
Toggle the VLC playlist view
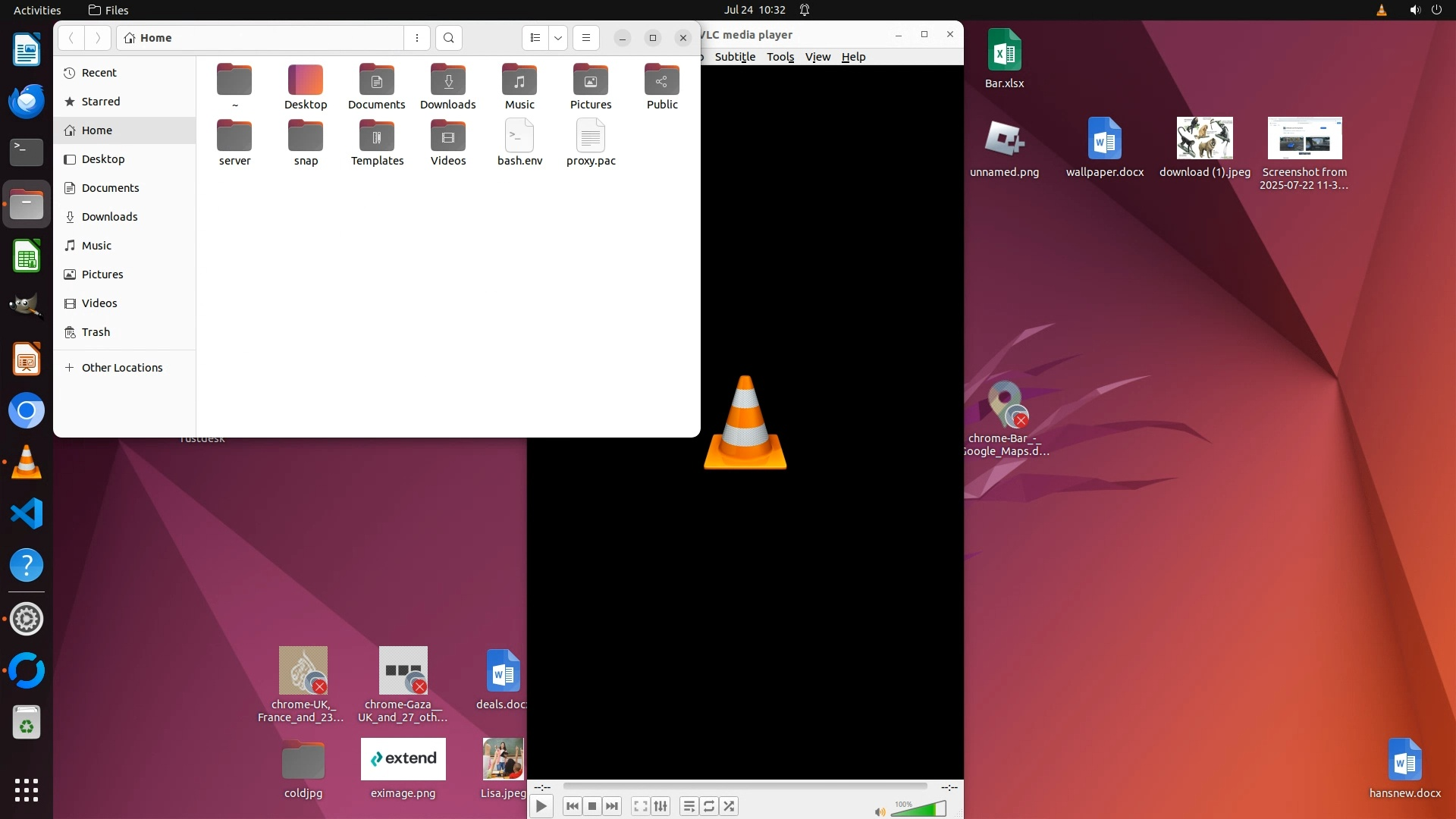[x=689, y=806]
